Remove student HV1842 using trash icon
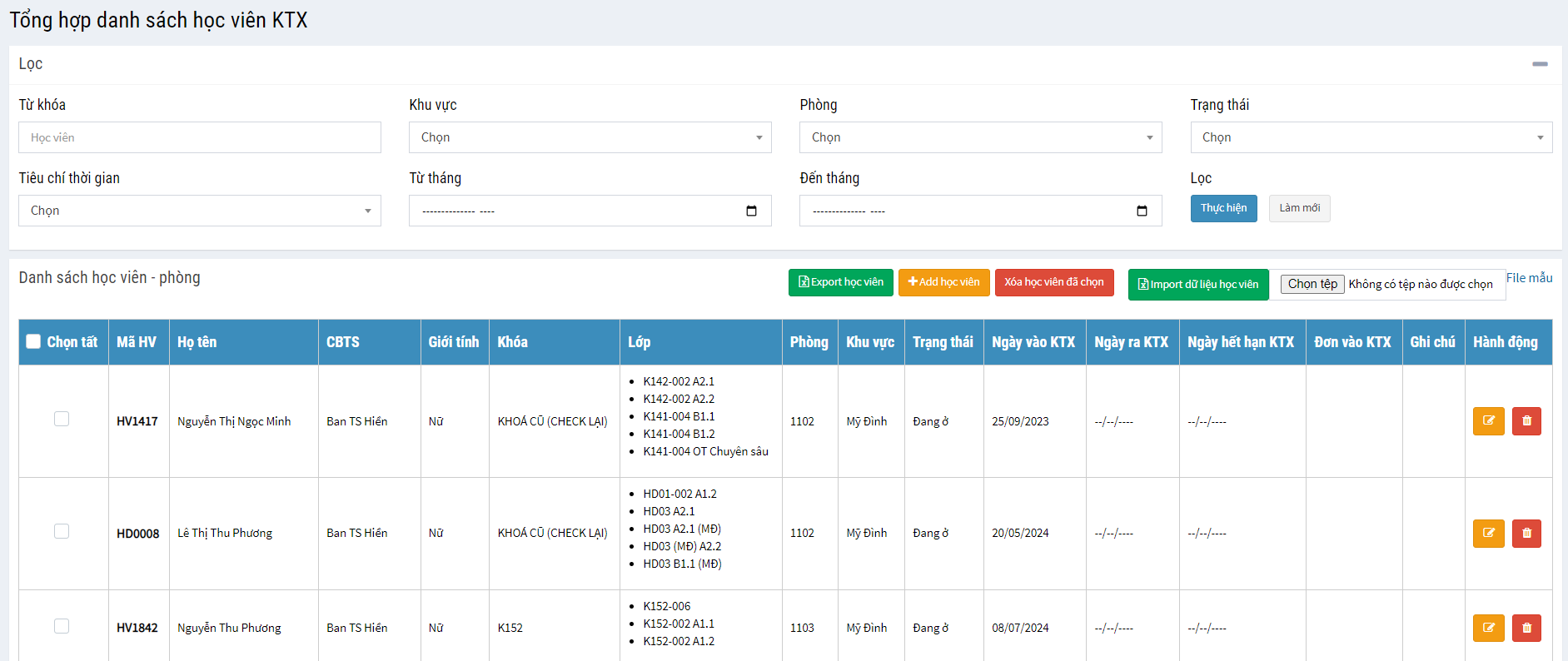 (1526, 629)
